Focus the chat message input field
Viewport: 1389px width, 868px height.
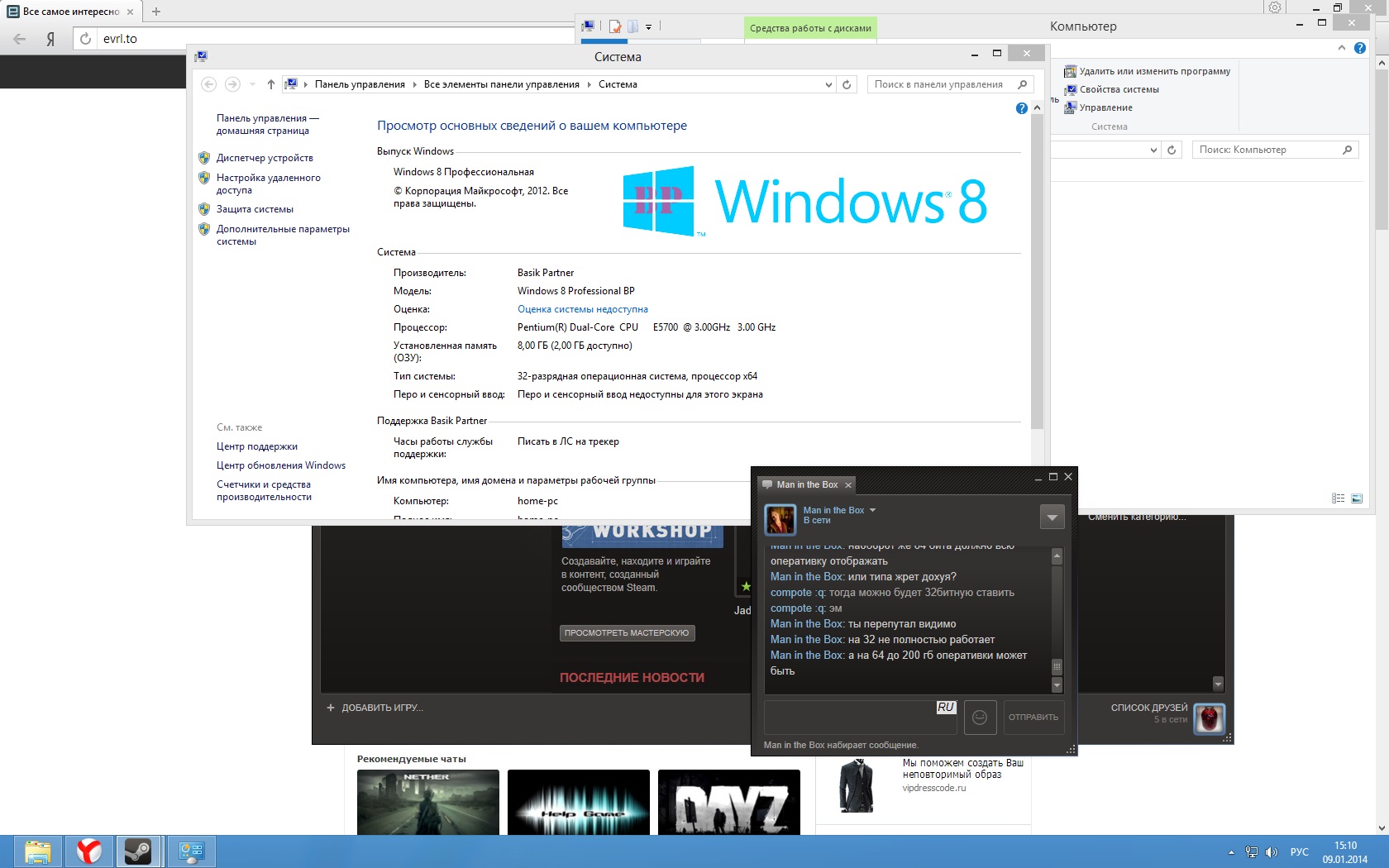pos(860,718)
